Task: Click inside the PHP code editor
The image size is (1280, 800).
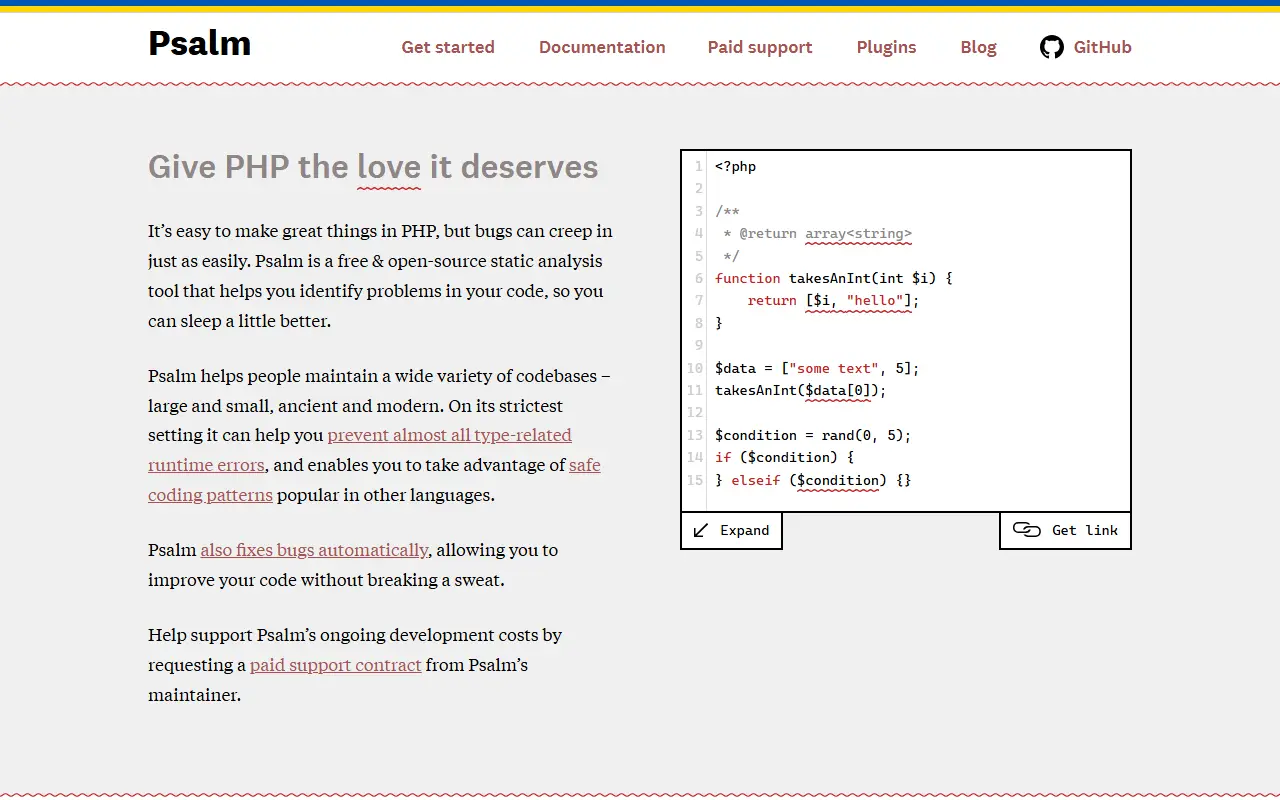Action: tap(906, 331)
